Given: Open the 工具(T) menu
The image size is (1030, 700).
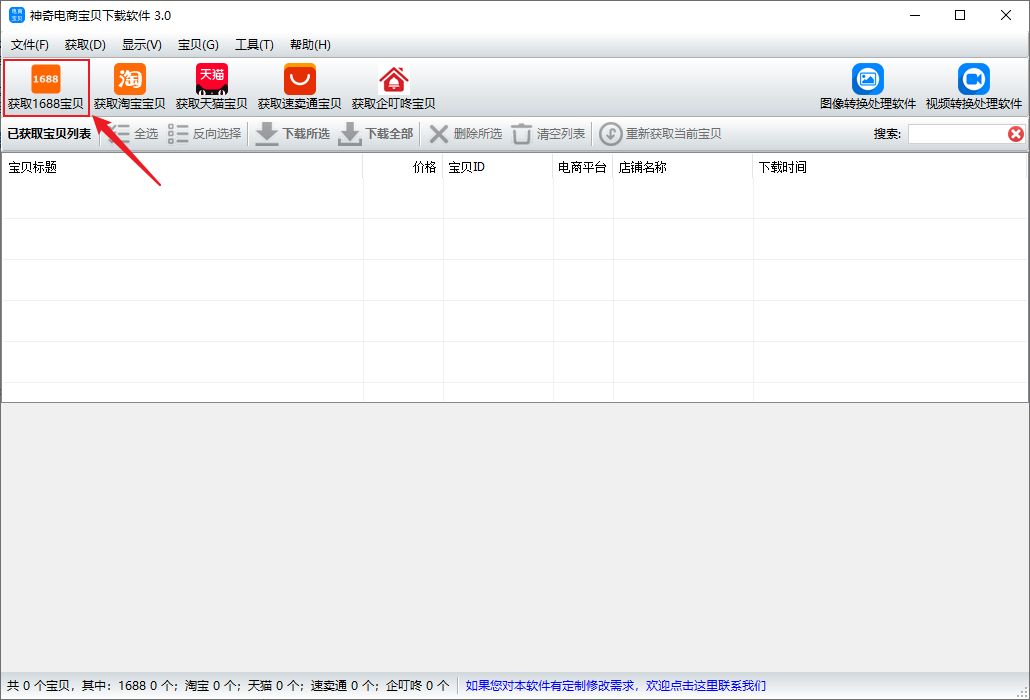Looking at the screenshot, I should [254, 45].
